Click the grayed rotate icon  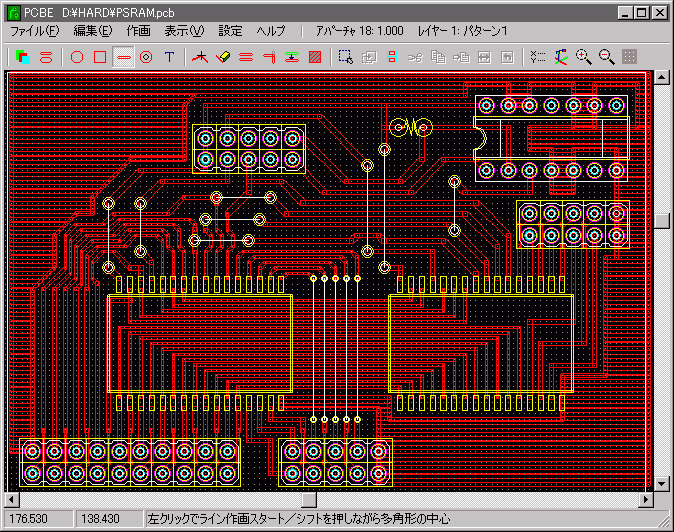pos(508,57)
